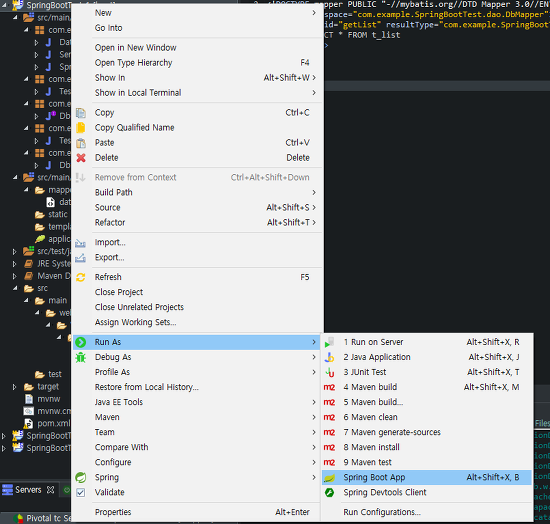Viewport: 550px width, 524px height.
Task: Click the yellow Copy Qualified Name icon
Action: coord(81,128)
